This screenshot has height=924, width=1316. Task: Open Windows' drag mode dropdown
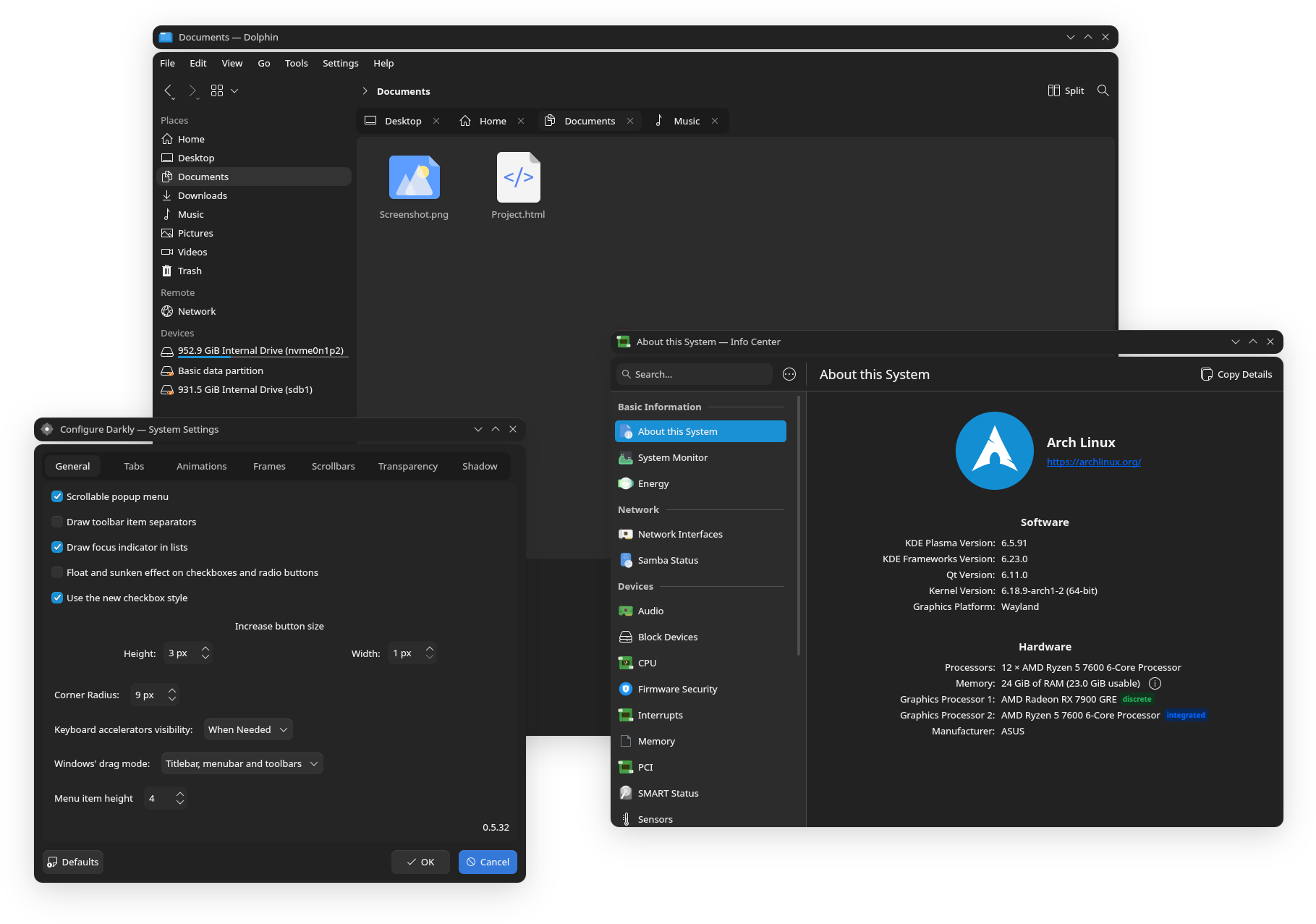[x=242, y=763]
